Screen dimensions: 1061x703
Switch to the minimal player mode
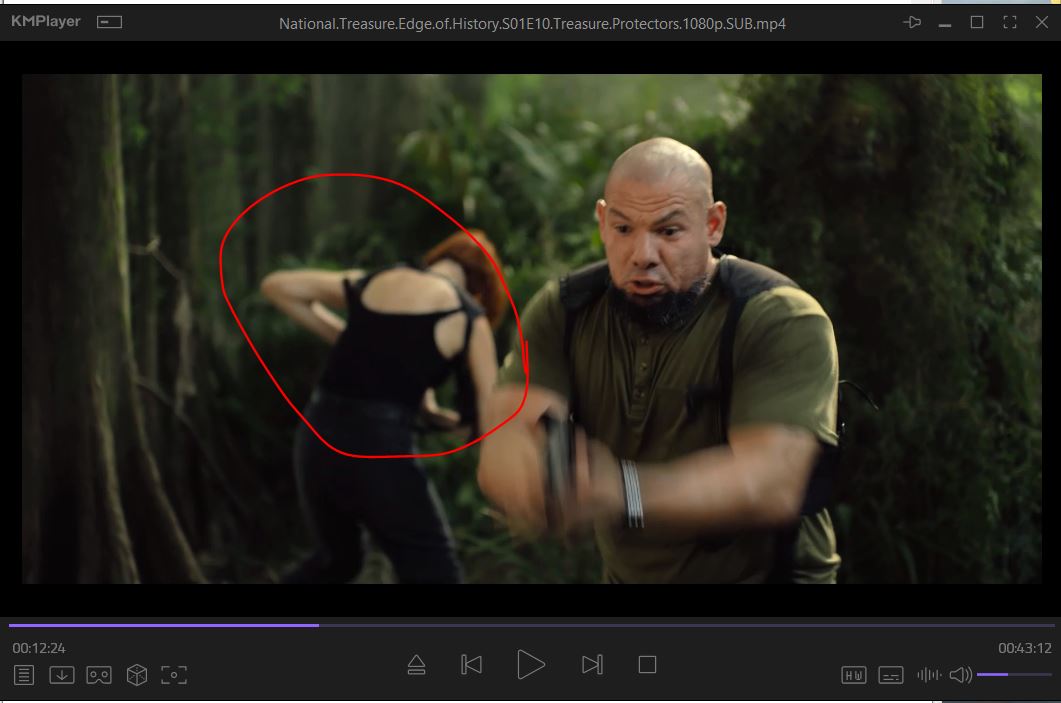(x=109, y=22)
